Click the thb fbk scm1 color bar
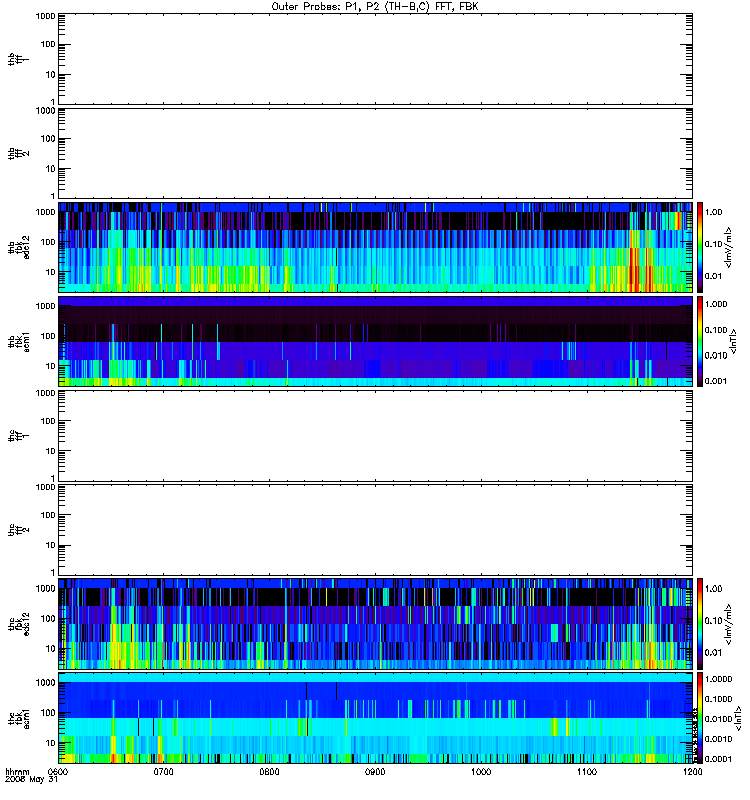This screenshot has height=800, width=750. (700, 341)
